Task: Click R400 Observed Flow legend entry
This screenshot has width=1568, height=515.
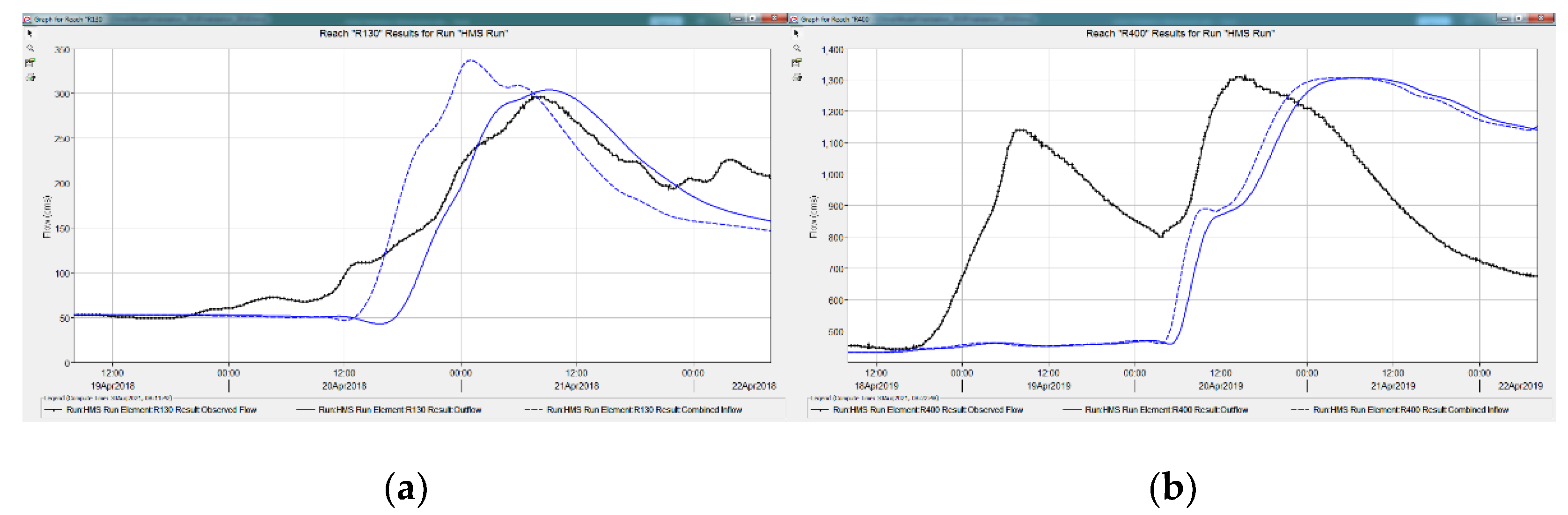Action: [x=928, y=410]
